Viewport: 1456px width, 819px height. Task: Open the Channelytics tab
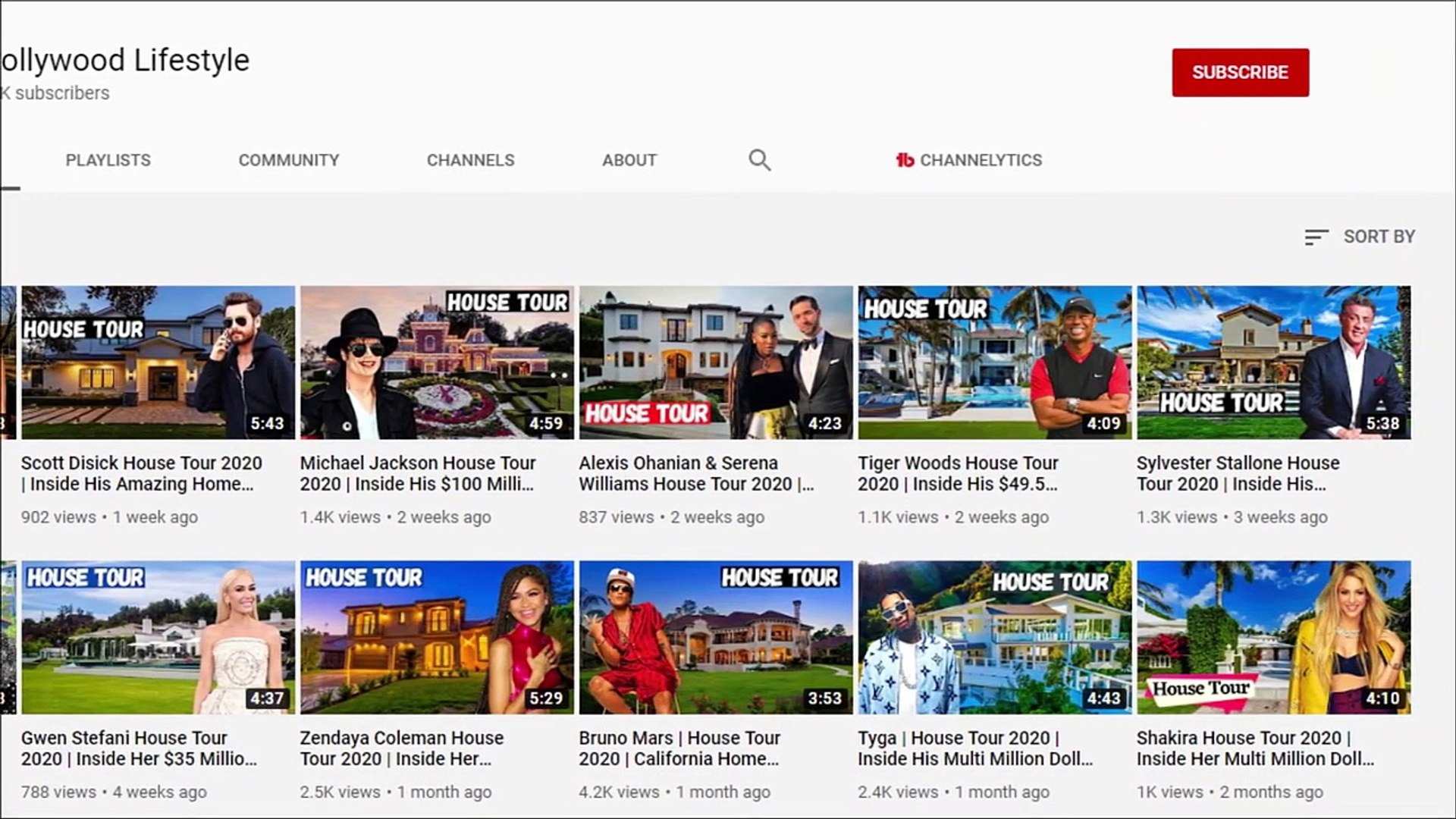tap(980, 160)
